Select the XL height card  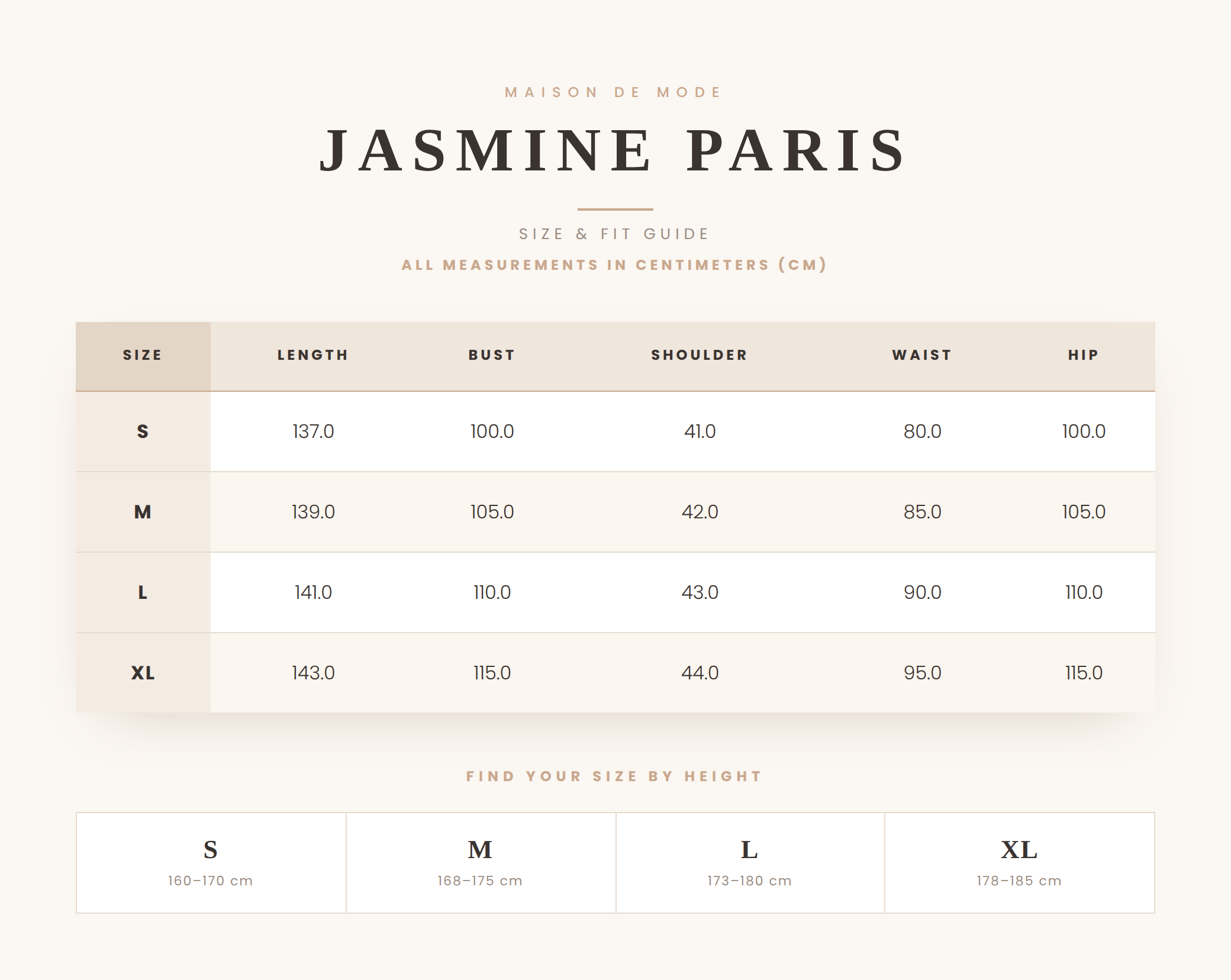coord(1020,863)
